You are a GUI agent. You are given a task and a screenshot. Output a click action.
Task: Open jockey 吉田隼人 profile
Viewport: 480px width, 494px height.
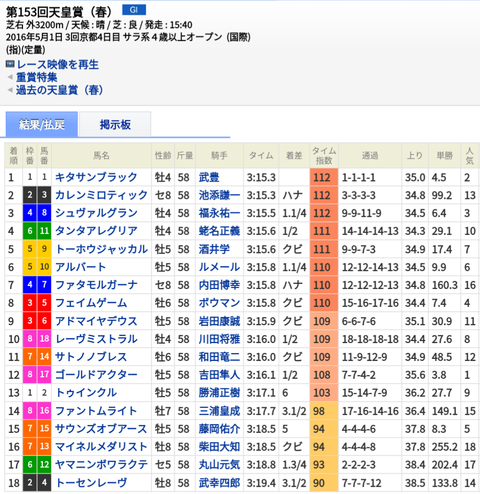pyautogui.click(x=219, y=375)
